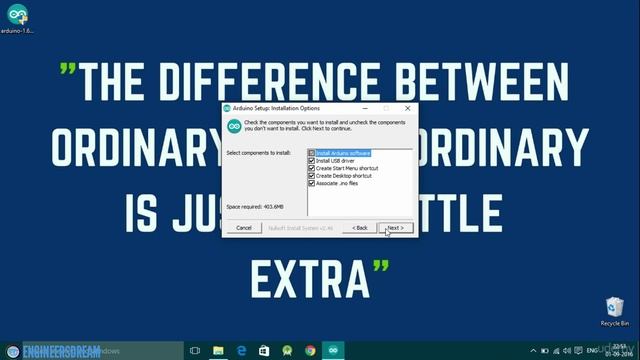Launch Google Chrome from the taskbar
Viewport: 640px width, 360px height.
click(310, 351)
